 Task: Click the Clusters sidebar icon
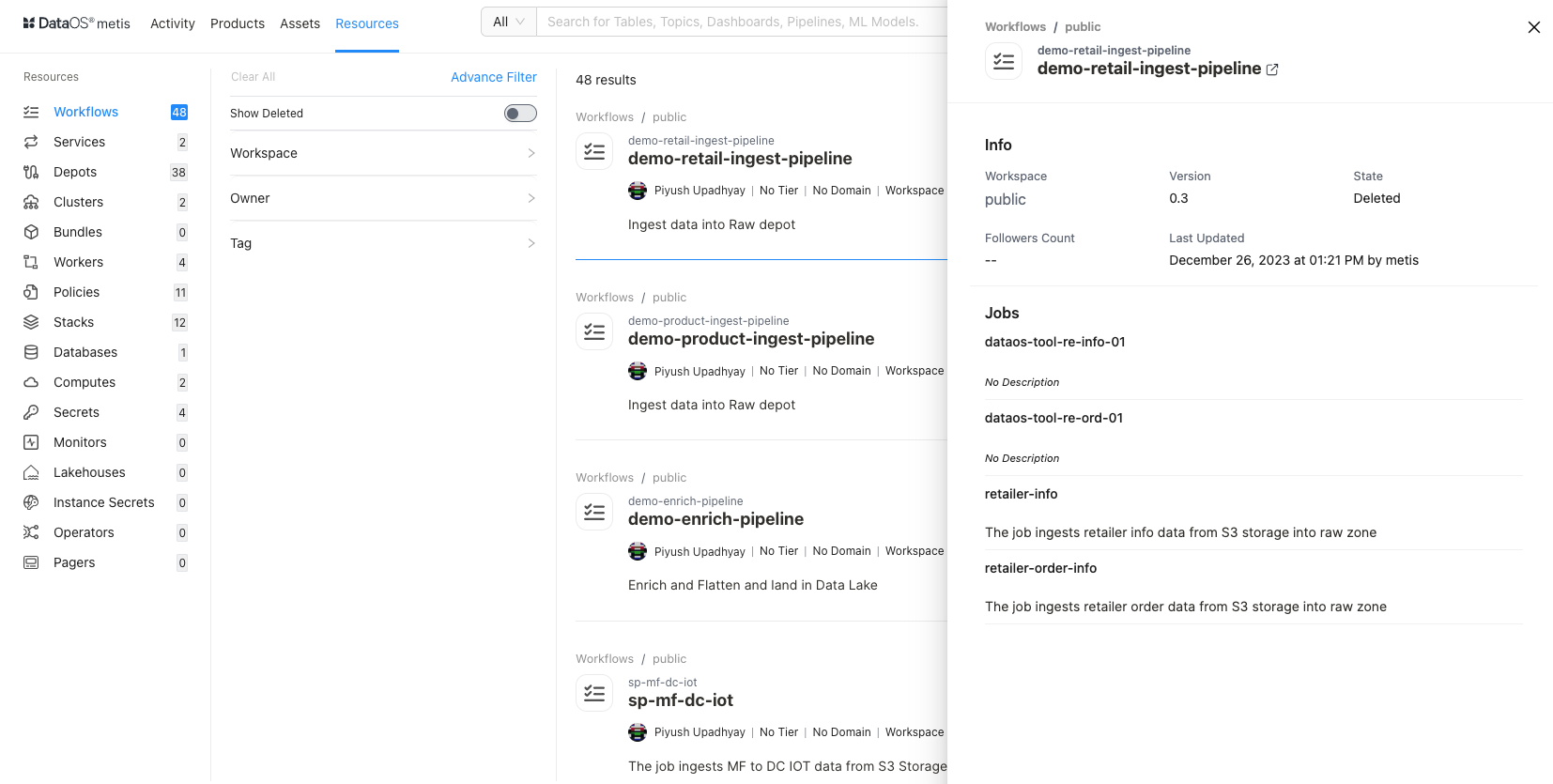point(31,202)
